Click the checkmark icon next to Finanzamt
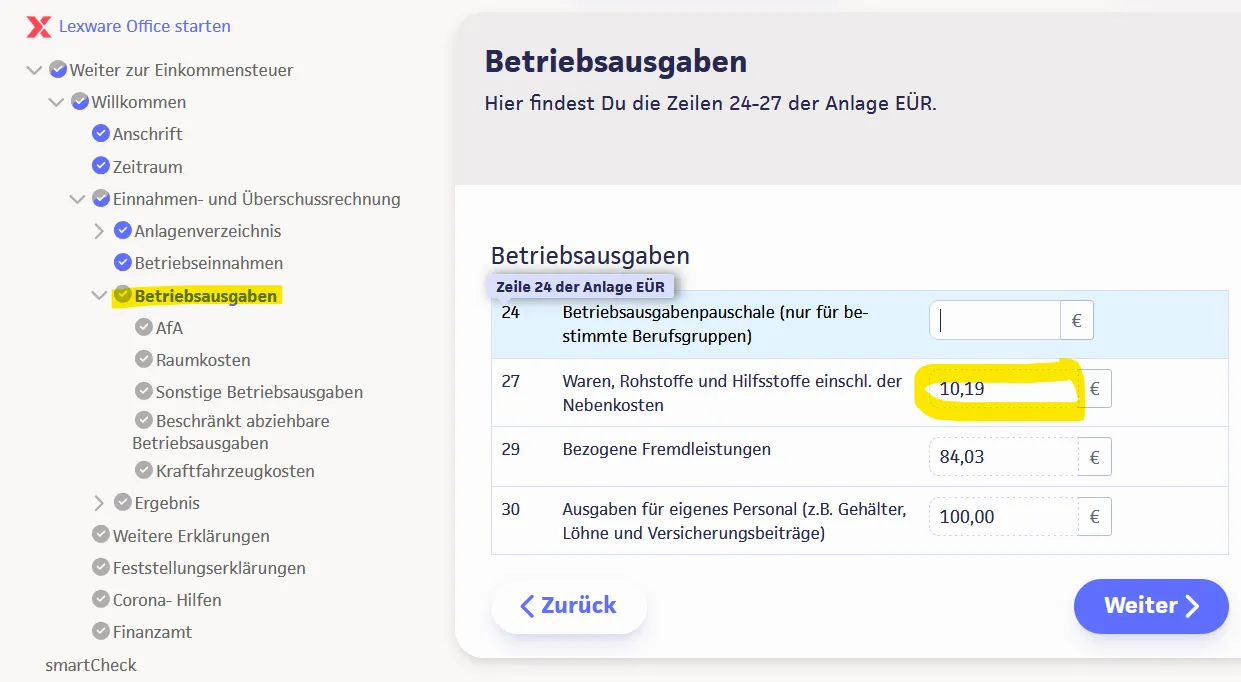The height and width of the screenshot is (682, 1241). [x=100, y=631]
